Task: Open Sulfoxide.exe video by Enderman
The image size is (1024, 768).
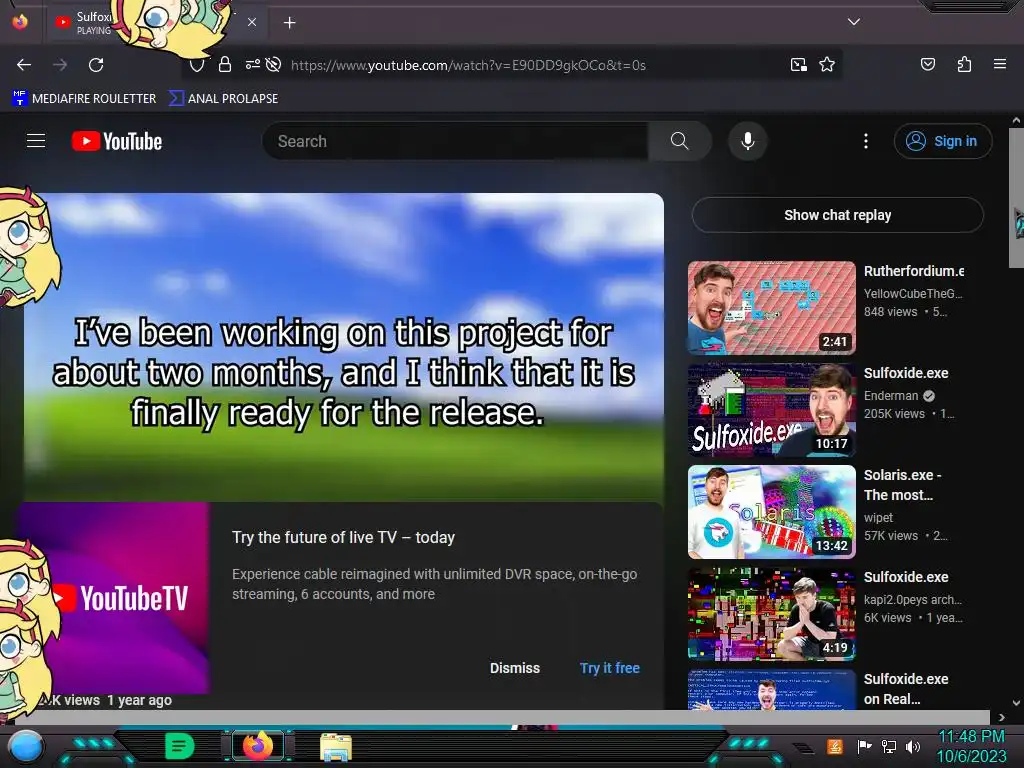Action: pyautogui.click(x=771, y=409)
